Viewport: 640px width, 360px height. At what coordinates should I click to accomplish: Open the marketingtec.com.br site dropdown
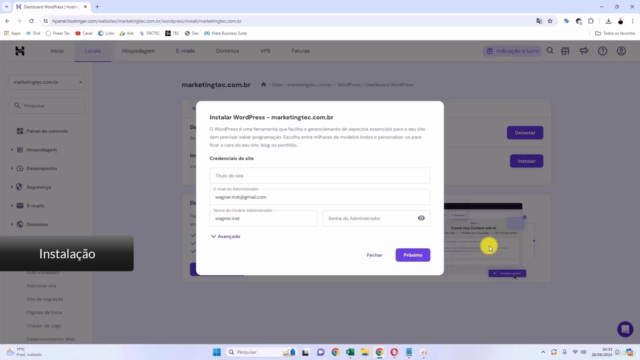click(x=47, y=82)
